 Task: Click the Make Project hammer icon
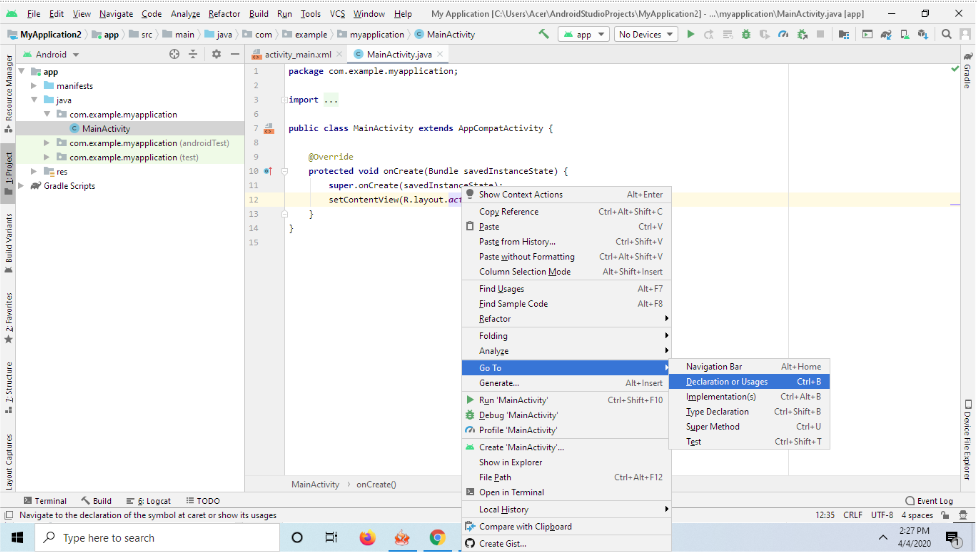(544, 34)
